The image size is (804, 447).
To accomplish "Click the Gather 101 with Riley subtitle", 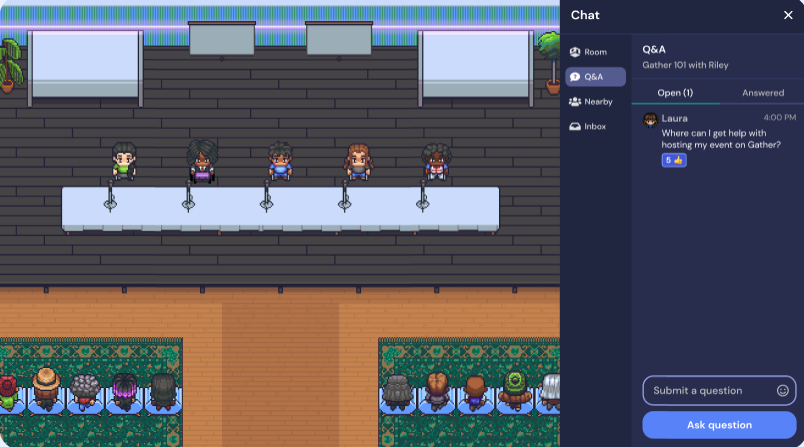I will [685, 65].
